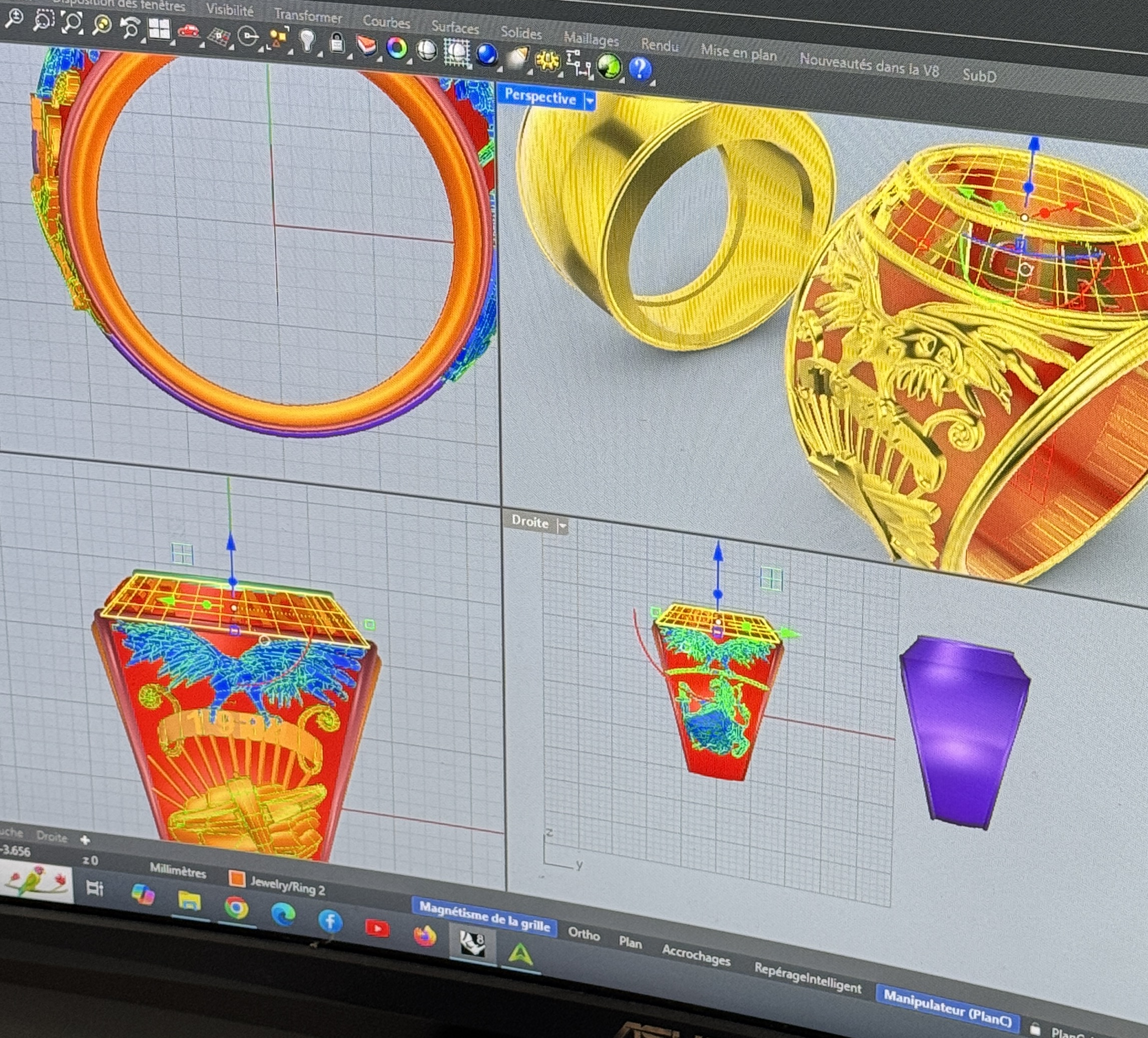Click the red car viewport icon
Image resolution: width=1148 pixels, height=1038 pixels.
point(189,32)
